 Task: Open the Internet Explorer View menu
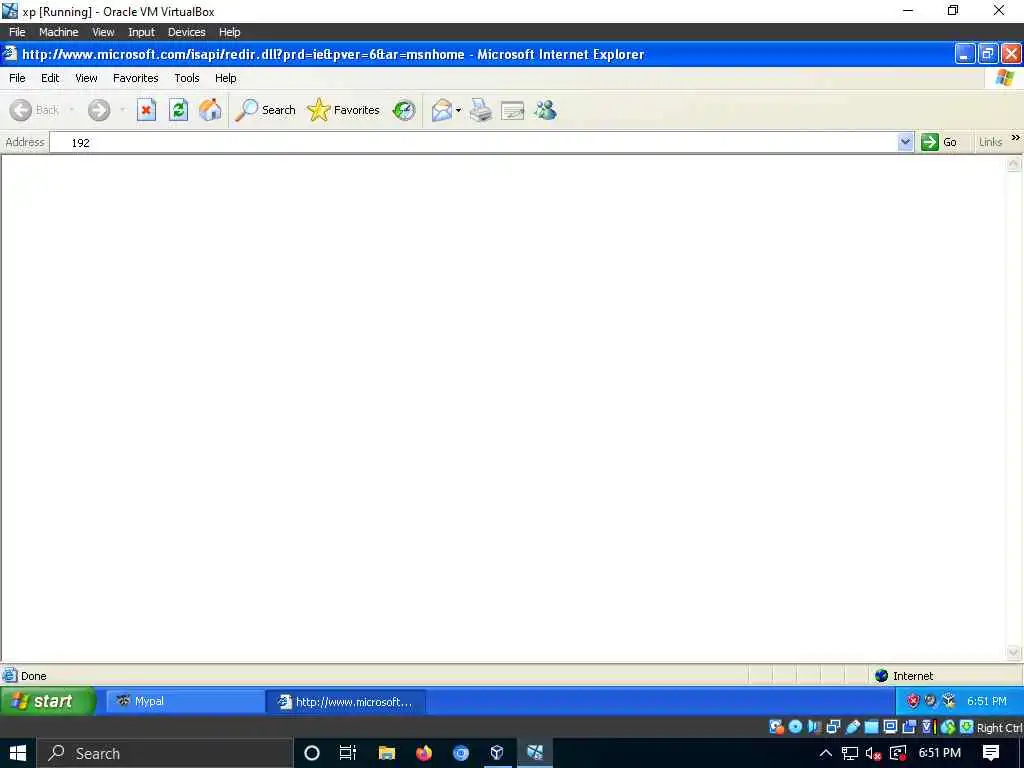pos(86,78)
